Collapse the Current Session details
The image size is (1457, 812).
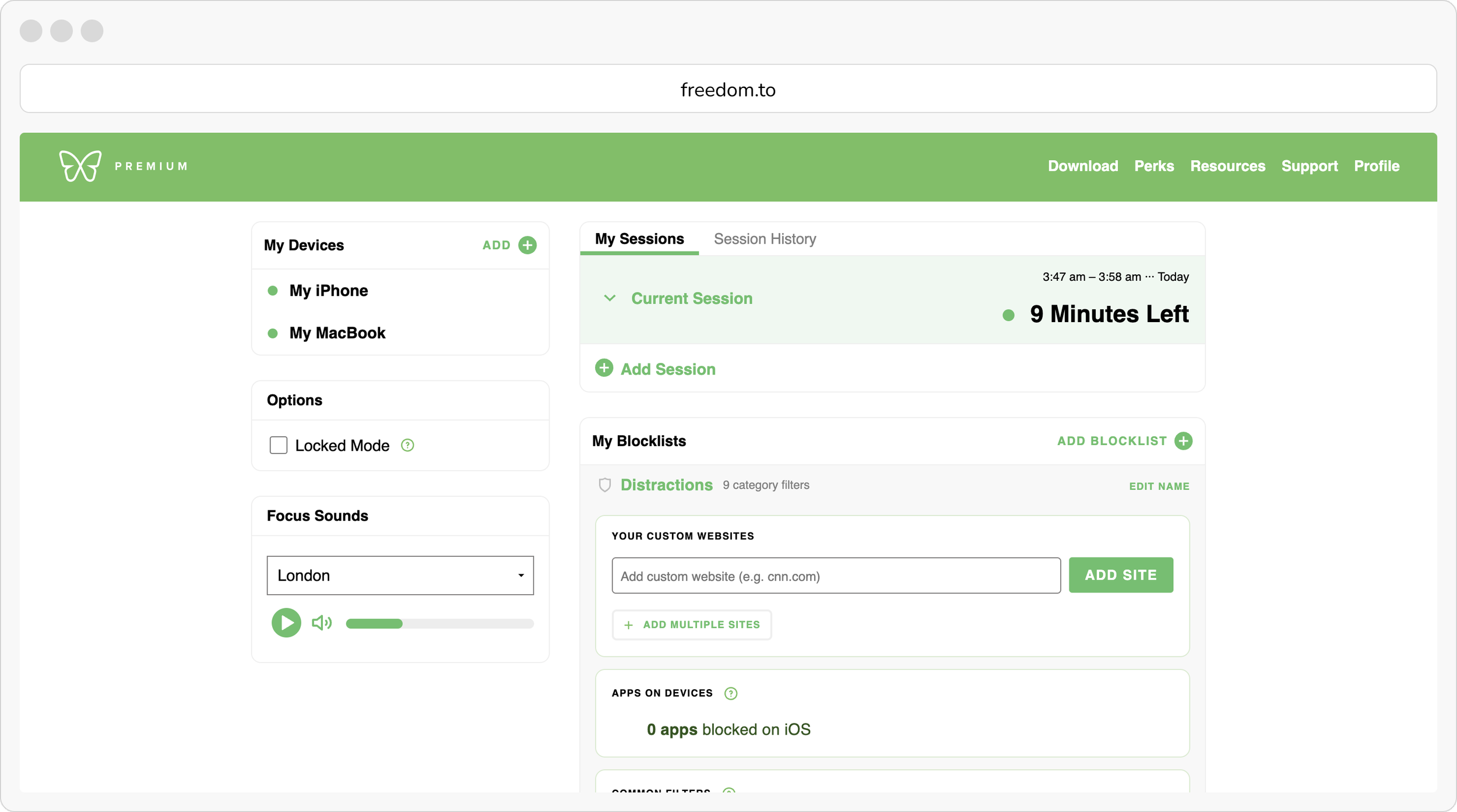point(610,298)
